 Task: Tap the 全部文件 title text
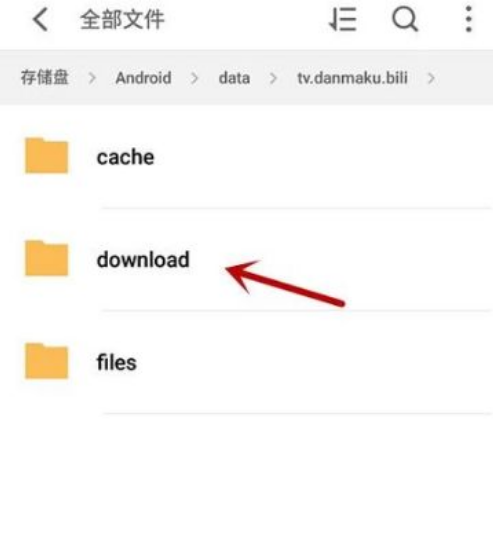(122, 20)
